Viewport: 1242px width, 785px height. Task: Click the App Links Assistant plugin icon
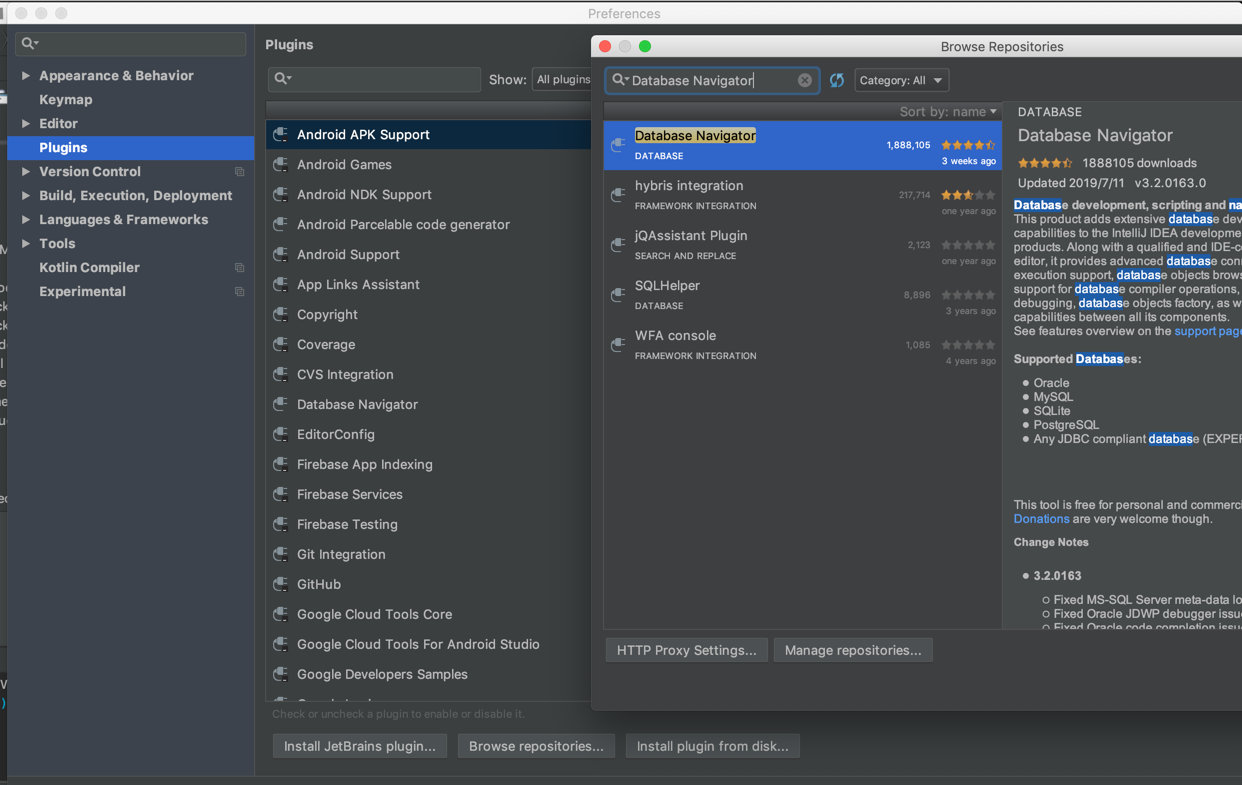point(281,285)
